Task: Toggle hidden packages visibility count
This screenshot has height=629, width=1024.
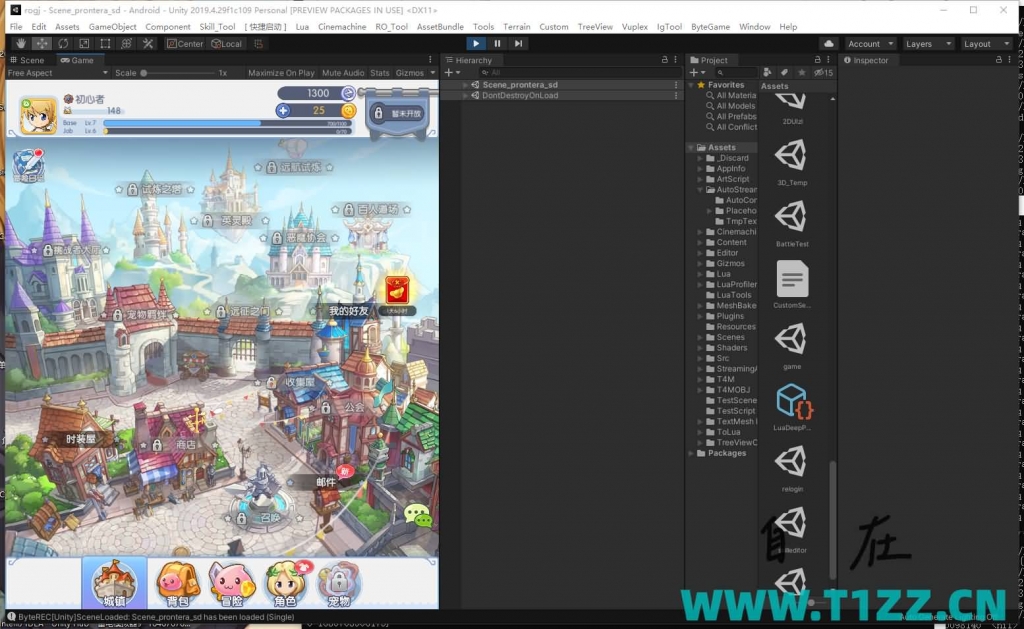Action: tap(824, 73)
